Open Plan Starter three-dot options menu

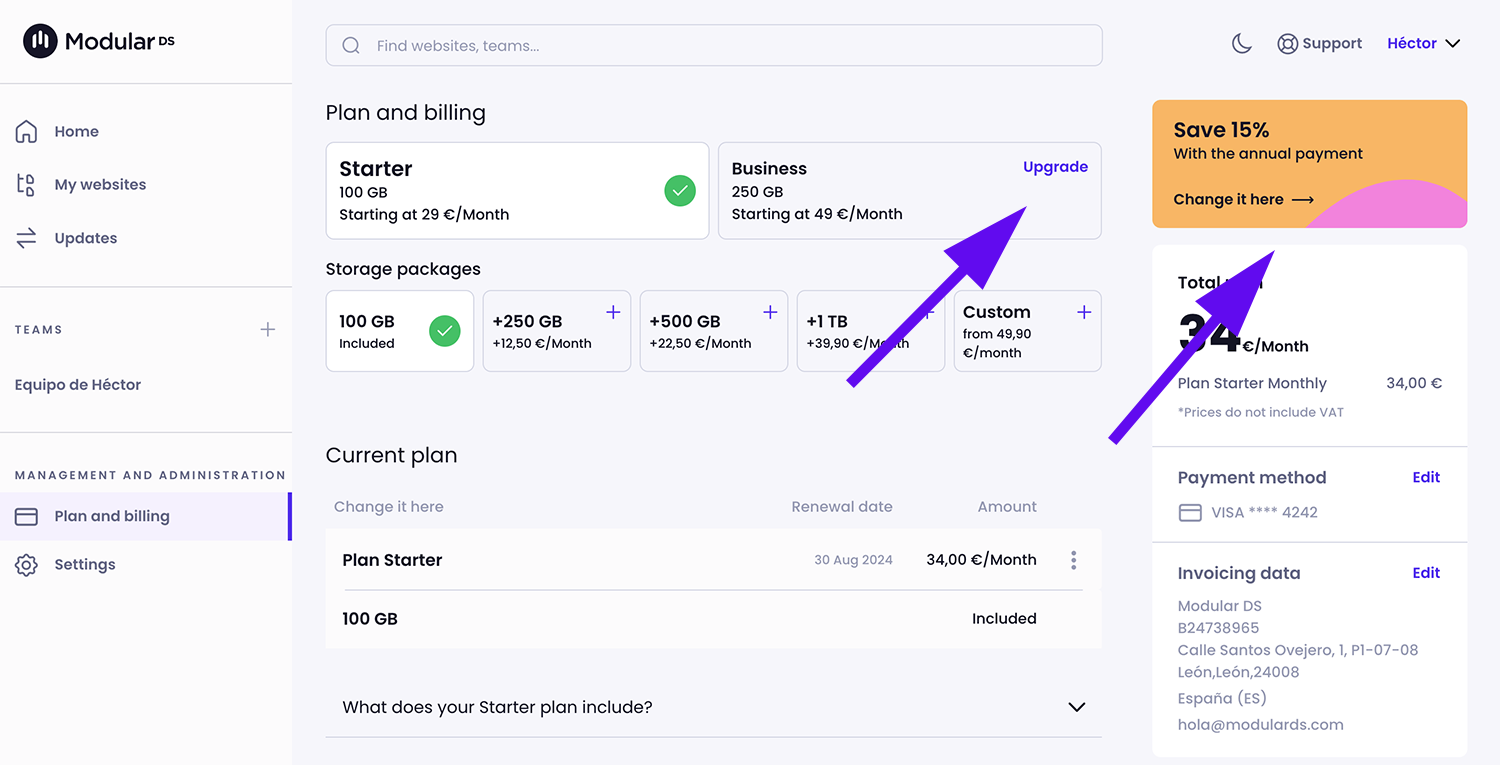pyautogui.click(x=1074, y=560)
